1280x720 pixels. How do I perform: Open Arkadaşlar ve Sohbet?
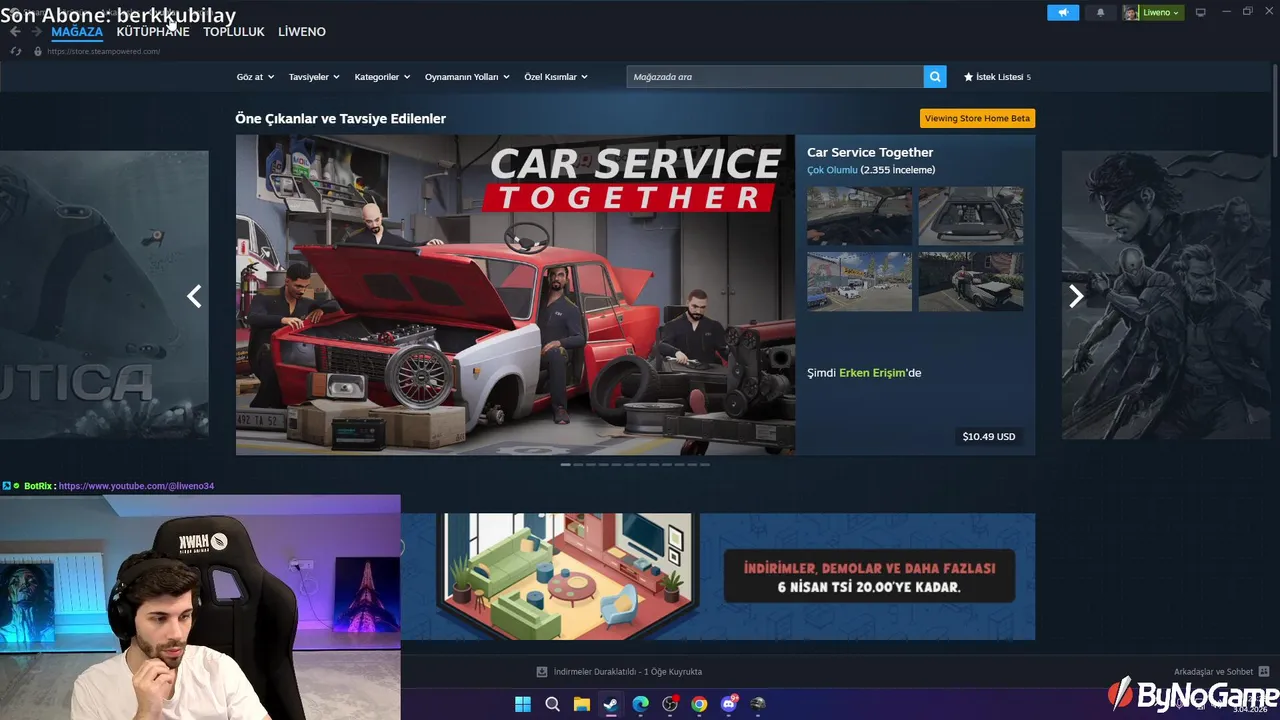coord(1213,672)
